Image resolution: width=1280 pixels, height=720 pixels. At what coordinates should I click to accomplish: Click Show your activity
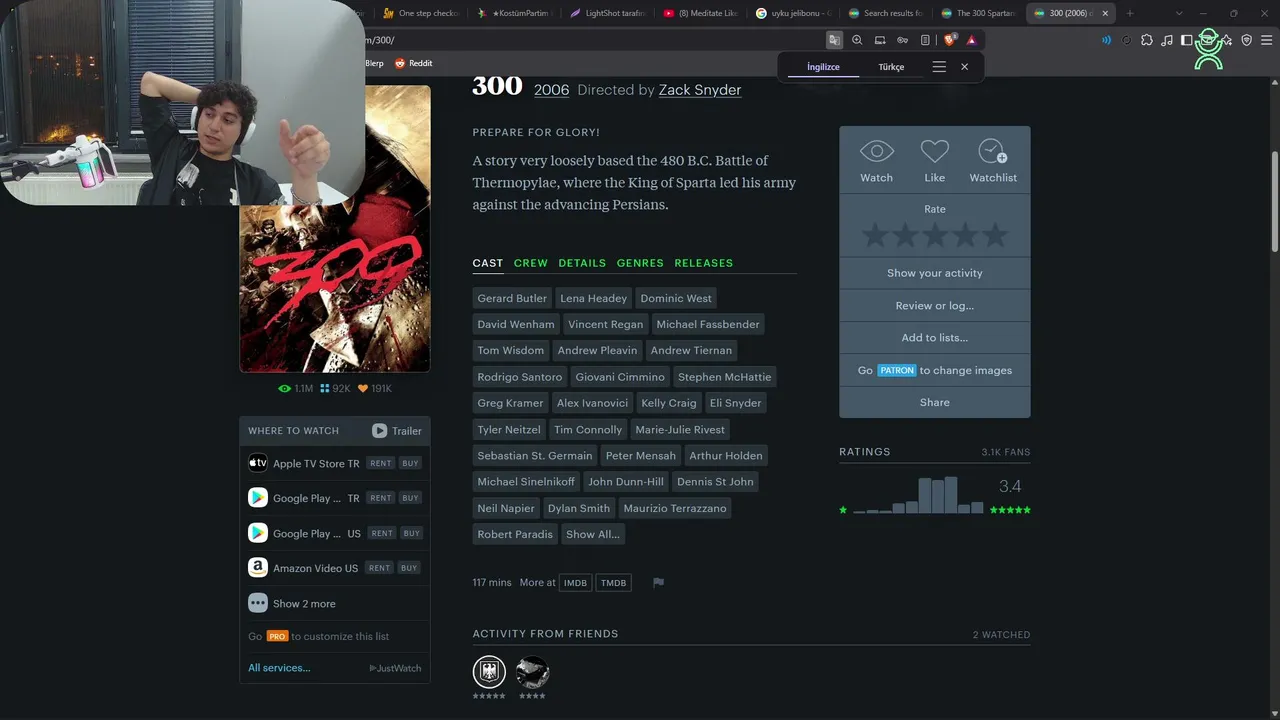click(935, 273)
